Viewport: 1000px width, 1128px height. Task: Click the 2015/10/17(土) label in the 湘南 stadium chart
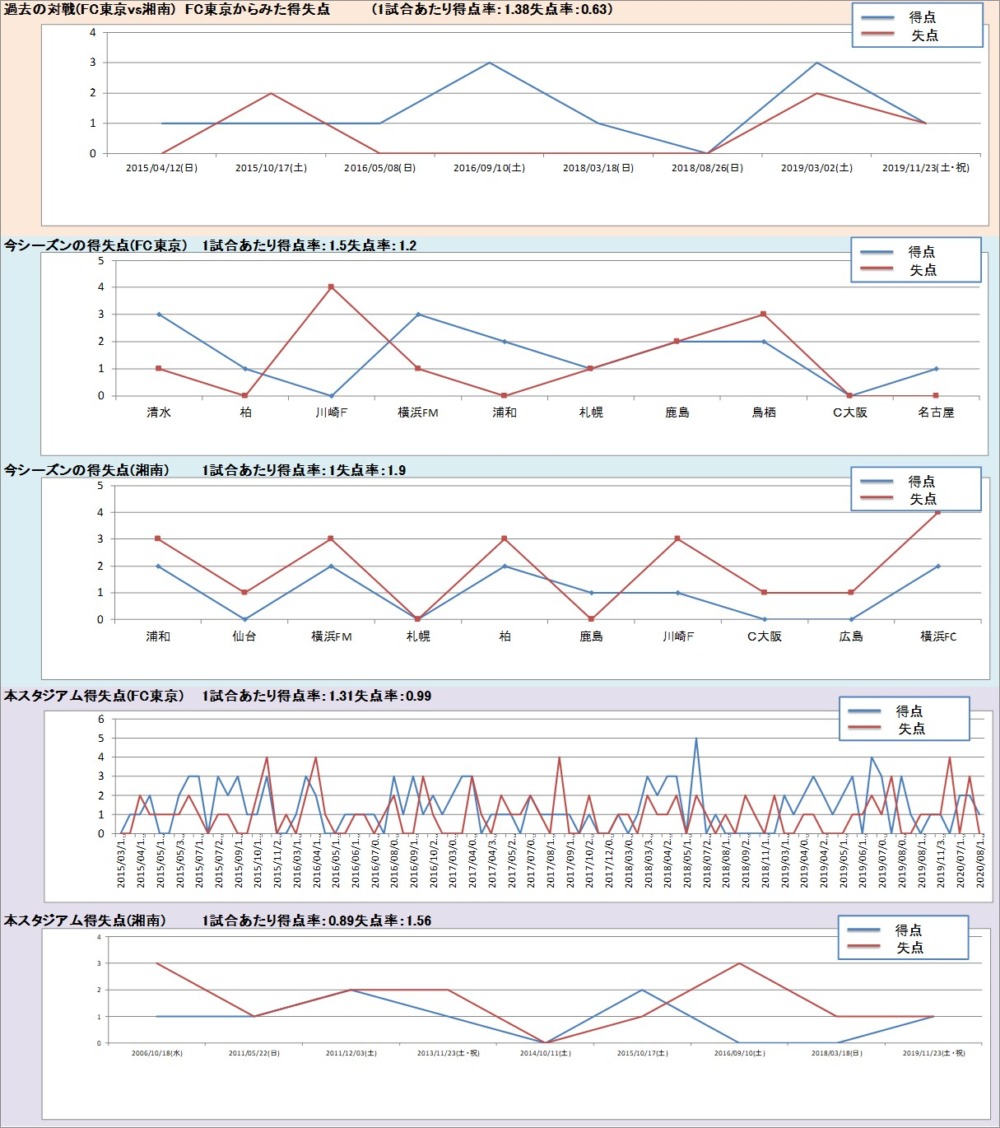pos(642,1053)
